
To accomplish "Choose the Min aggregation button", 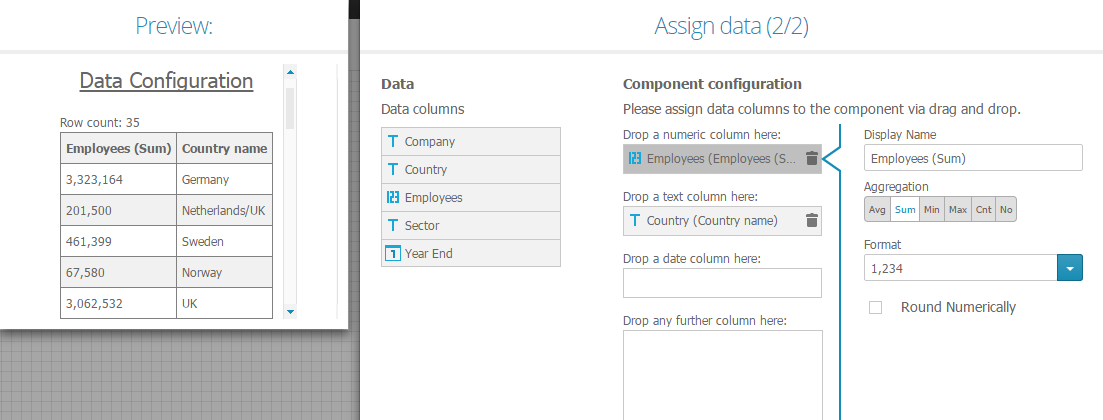I will (x=931, y=210).
